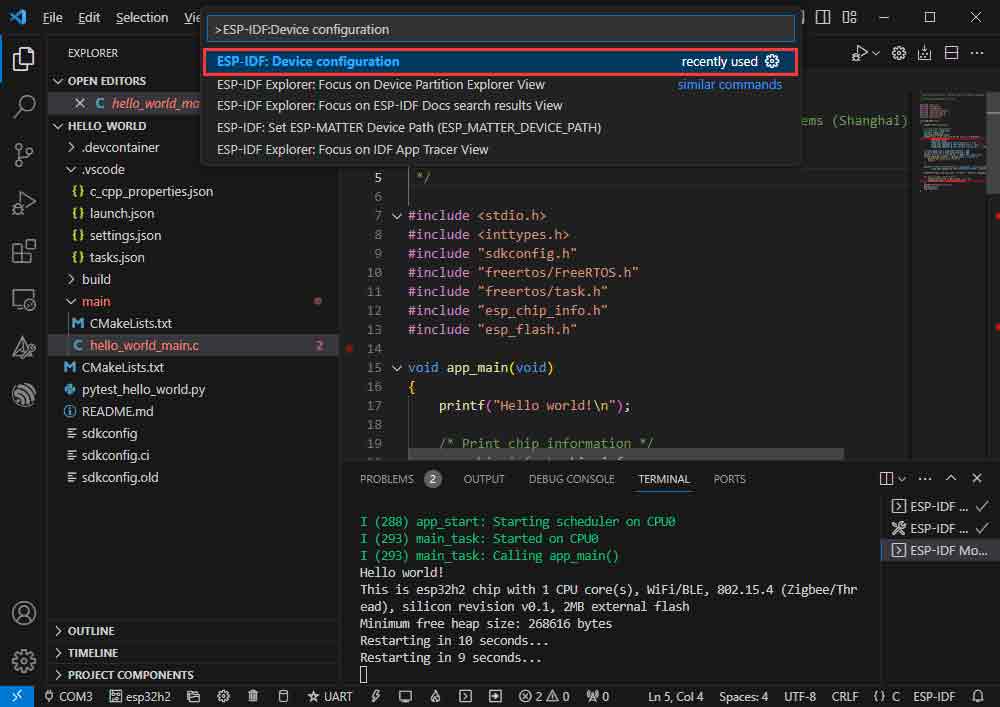The image size is (1000, 707).
Task: Open the Manage gear in activity bar
Action: coord(24,661)
